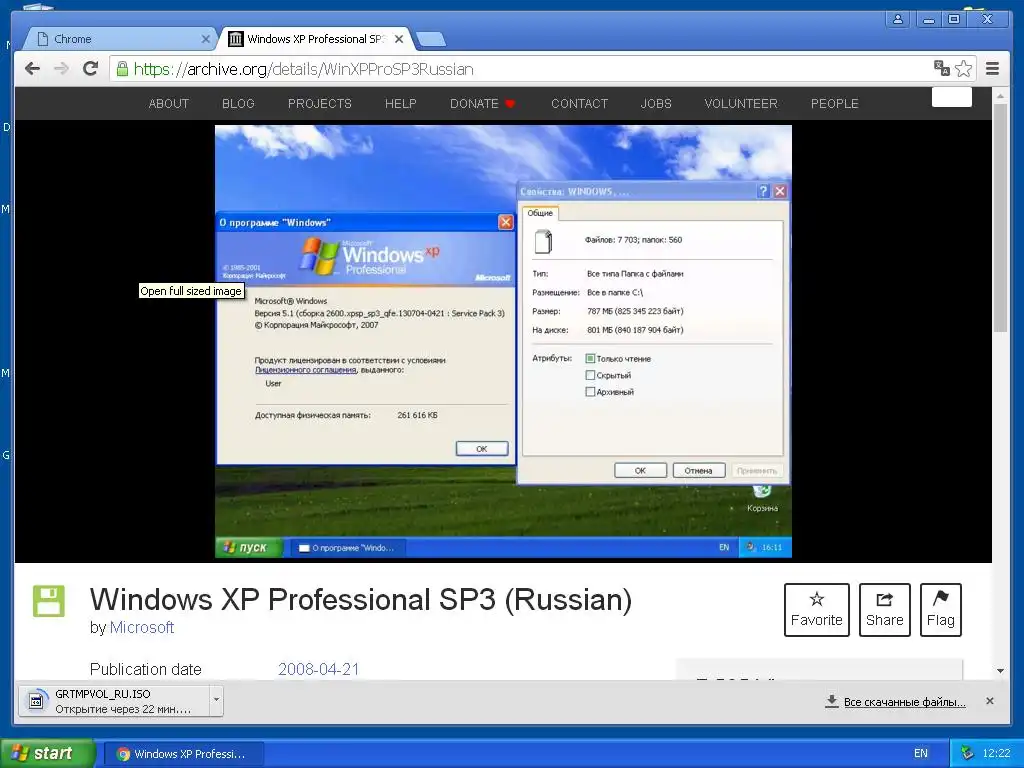The width and height of the screenshot is (1024, 768).
Task: Click the green padlock security icon
Action: tap(122, 69)
